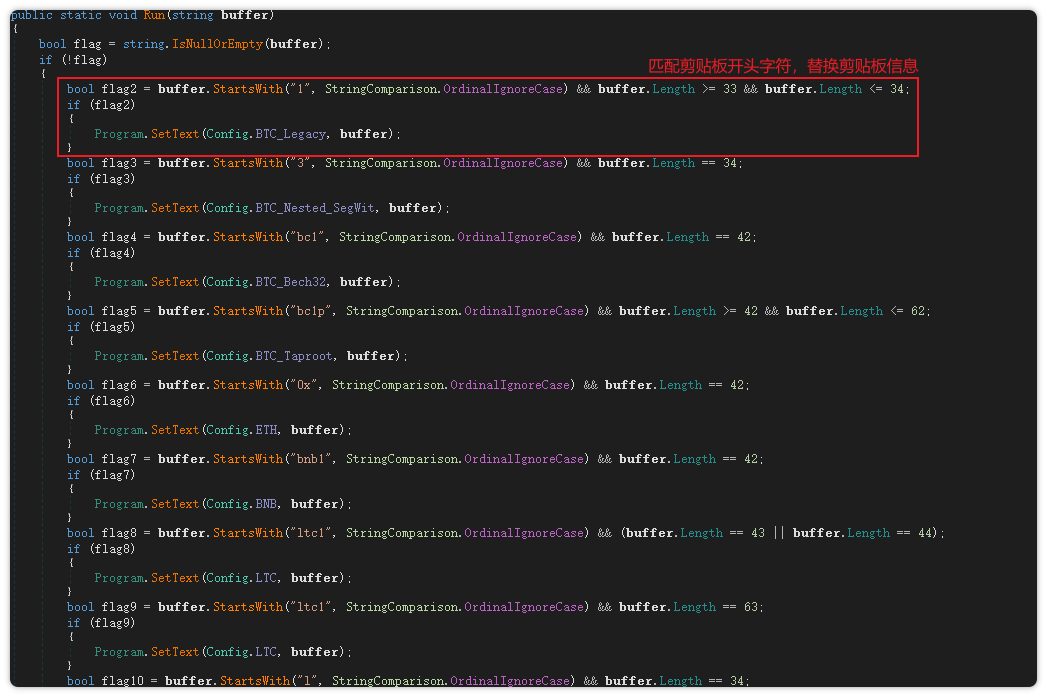Screen dimensions: 1047x697
Task: Select the BTC_Bech32 config reference
Action: coord(290,282)
